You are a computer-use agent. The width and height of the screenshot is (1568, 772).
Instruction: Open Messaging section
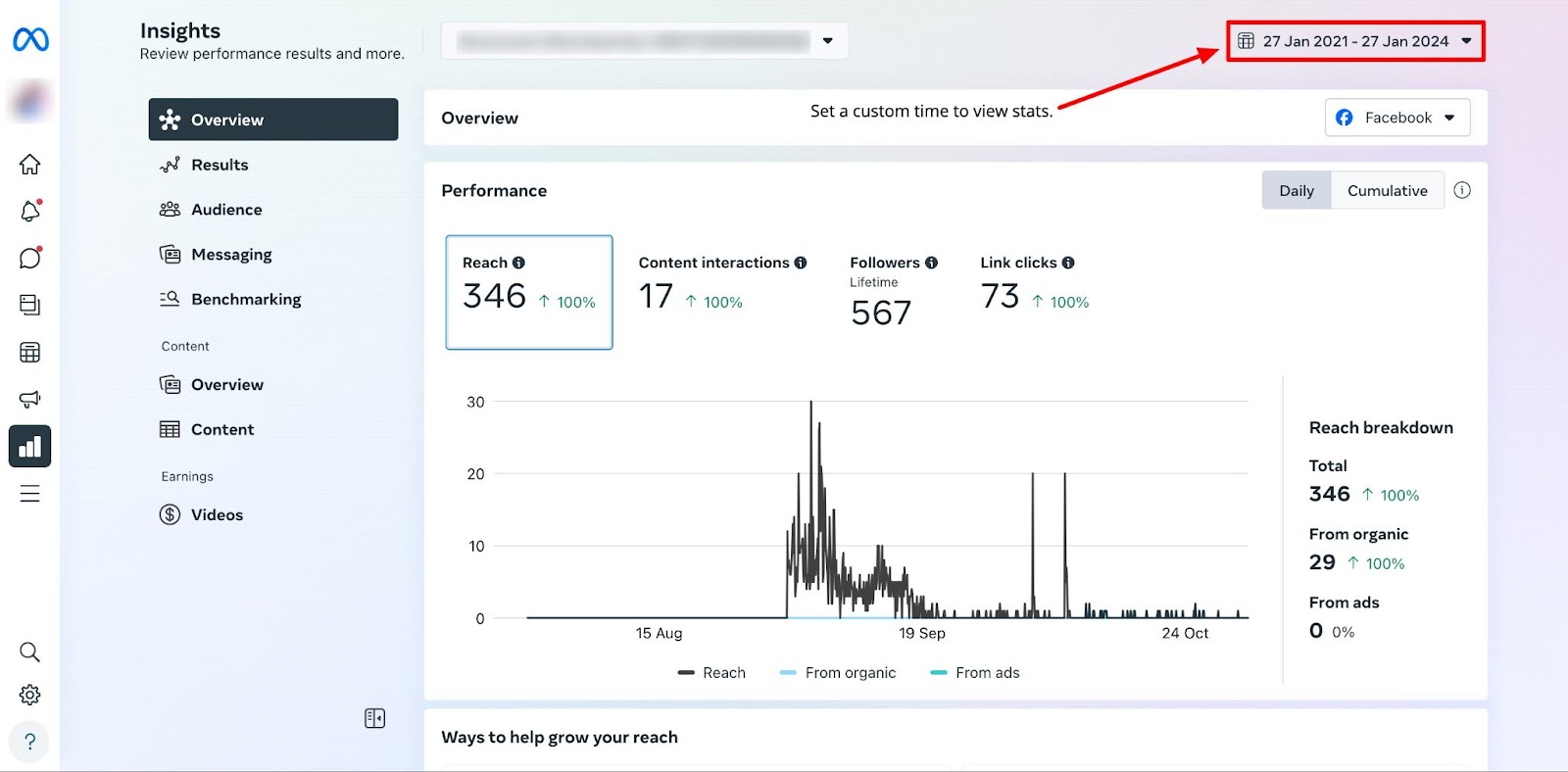click(x=273, y=255)
